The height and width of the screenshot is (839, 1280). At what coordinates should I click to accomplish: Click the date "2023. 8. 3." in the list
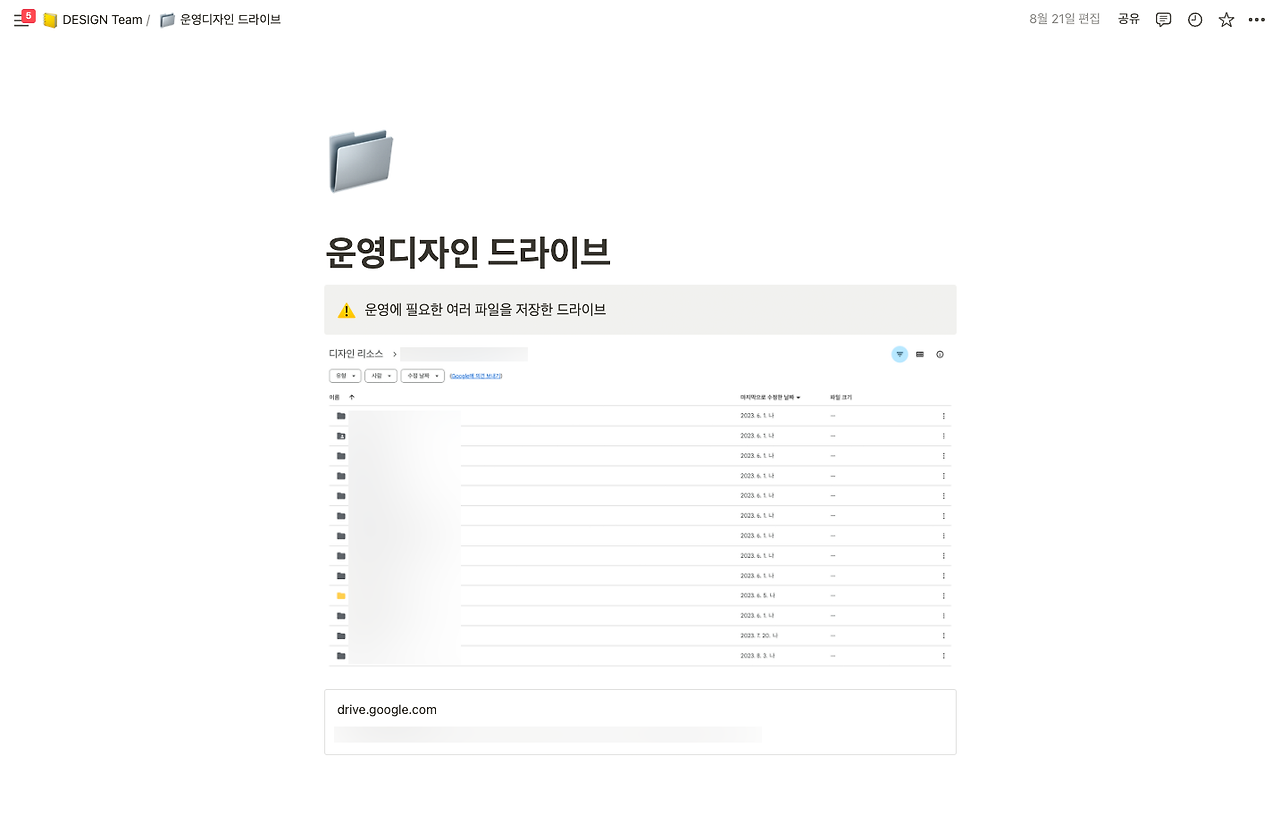coord(753,656)
